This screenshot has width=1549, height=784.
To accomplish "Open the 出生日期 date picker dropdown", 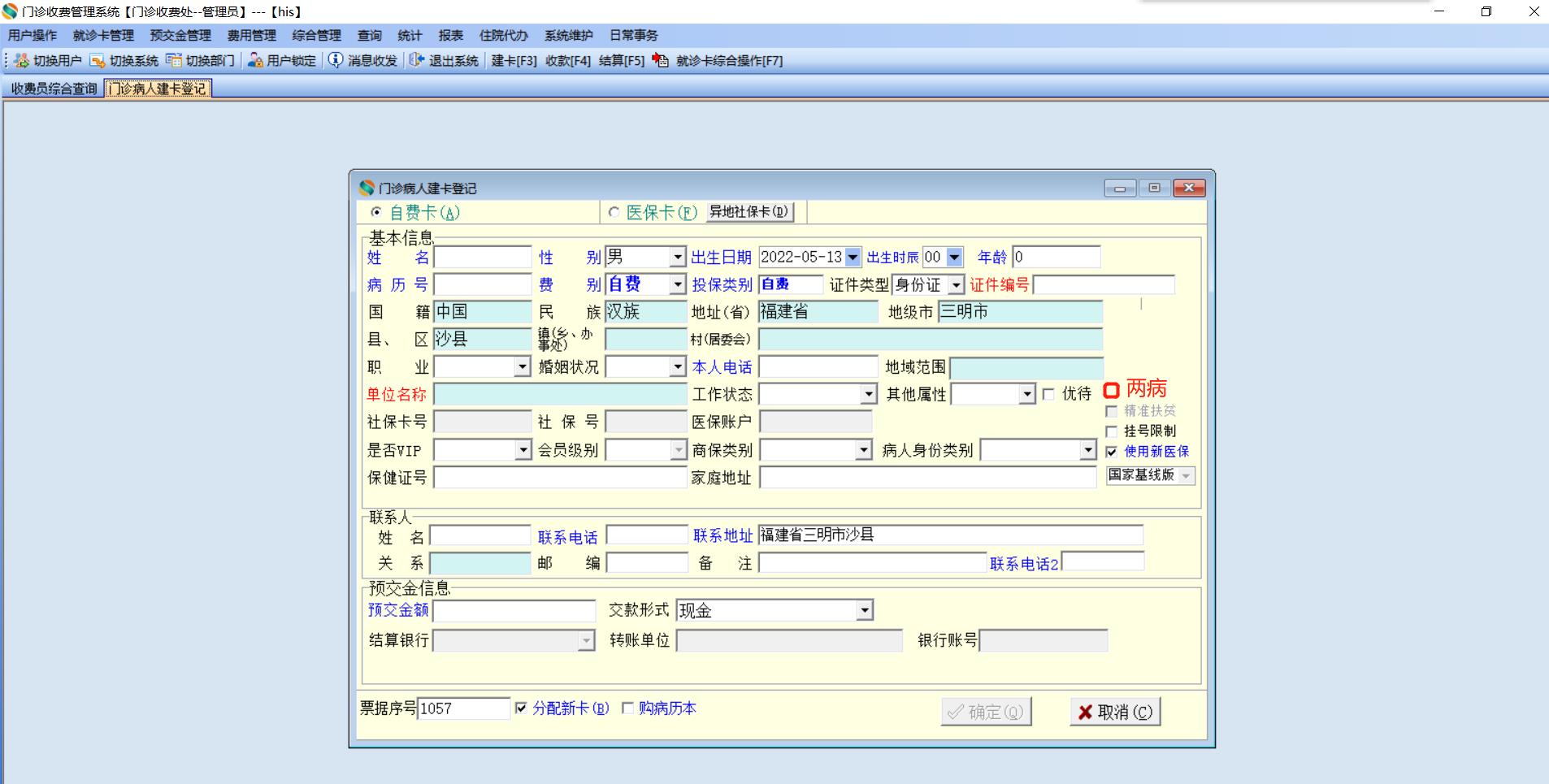I will 853,258.
